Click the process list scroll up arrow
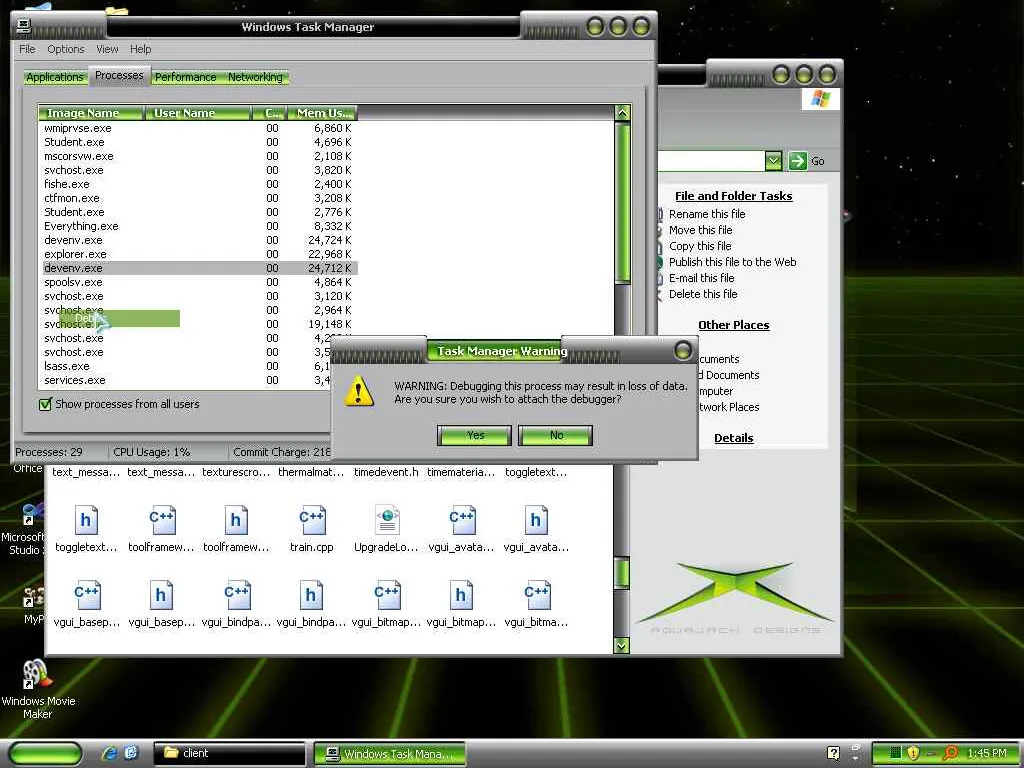The height and width of the screenshot is (768, 1024). tap(622, 113)
